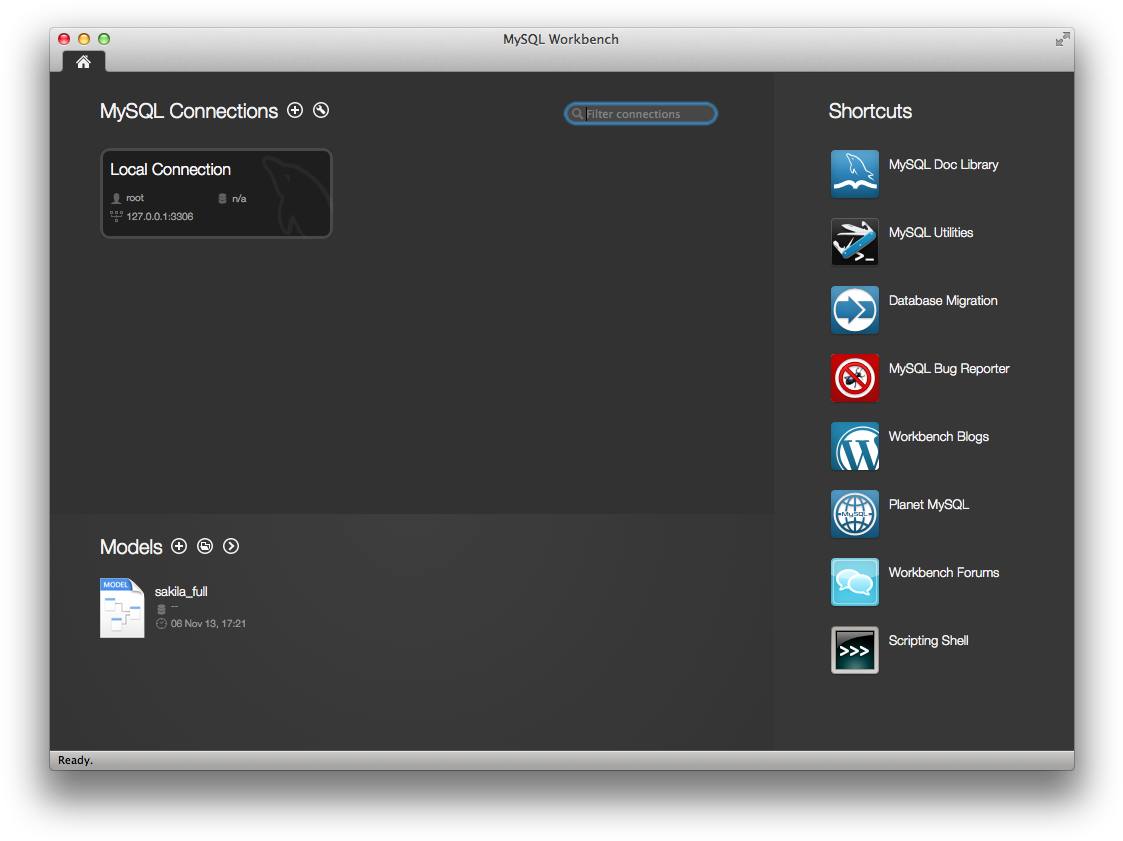The image size is (1123, 841).
Task: Open the Local Connection tile
Action: pos(216,193)
